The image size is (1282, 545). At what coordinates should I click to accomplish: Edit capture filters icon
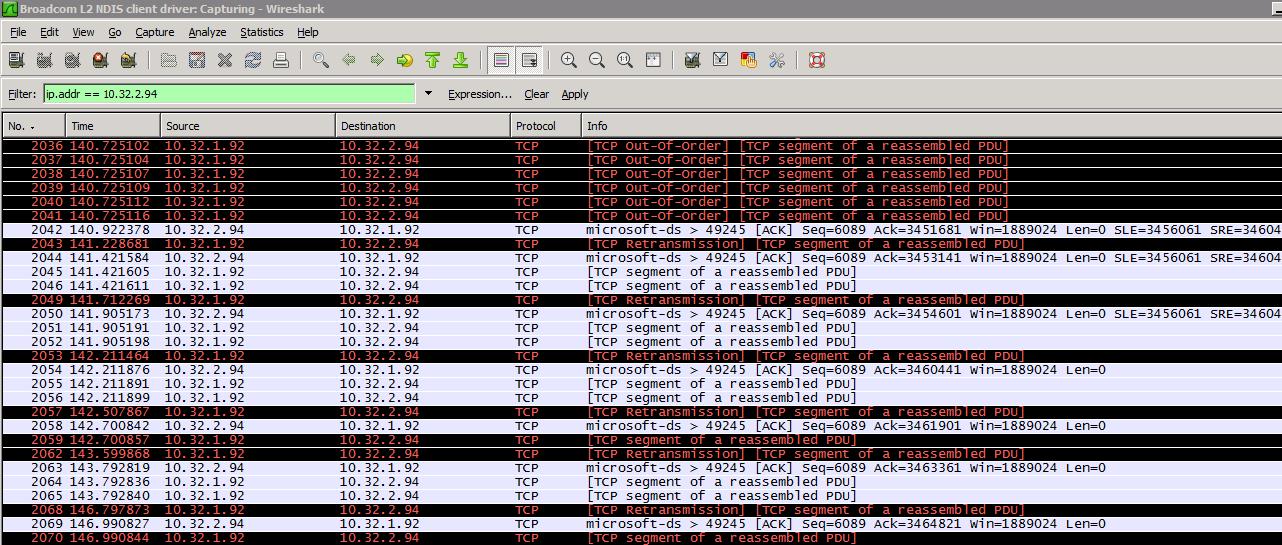coord(692,60)
